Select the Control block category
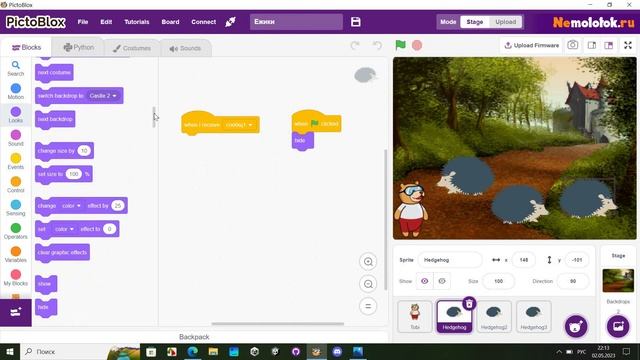 [x=16, y=184]
